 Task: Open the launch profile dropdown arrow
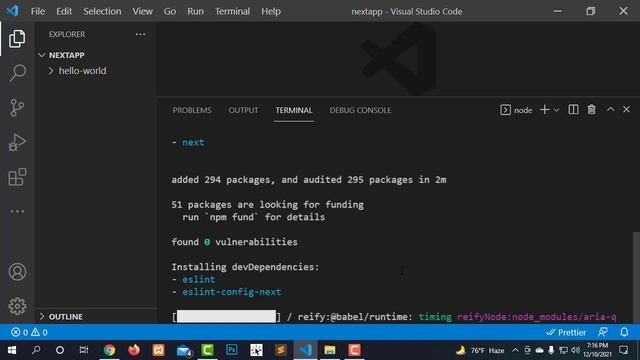[x=556, y=110]
